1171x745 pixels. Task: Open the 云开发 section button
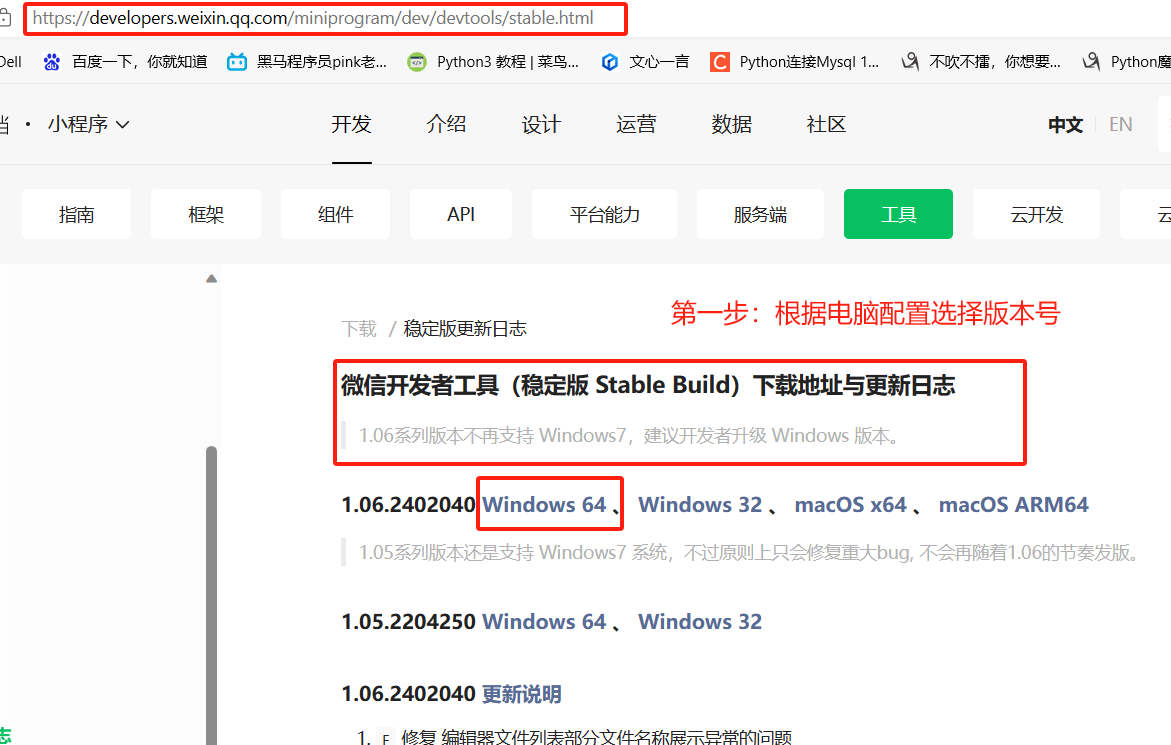1037,214
